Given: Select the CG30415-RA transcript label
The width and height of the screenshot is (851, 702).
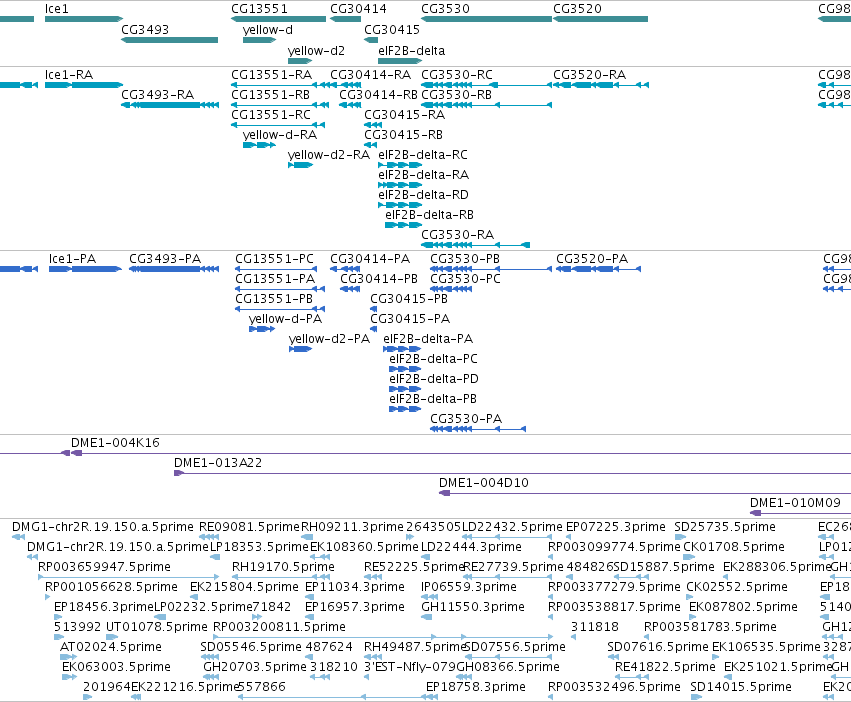Looking at the screenshot, I should [404, 115].
